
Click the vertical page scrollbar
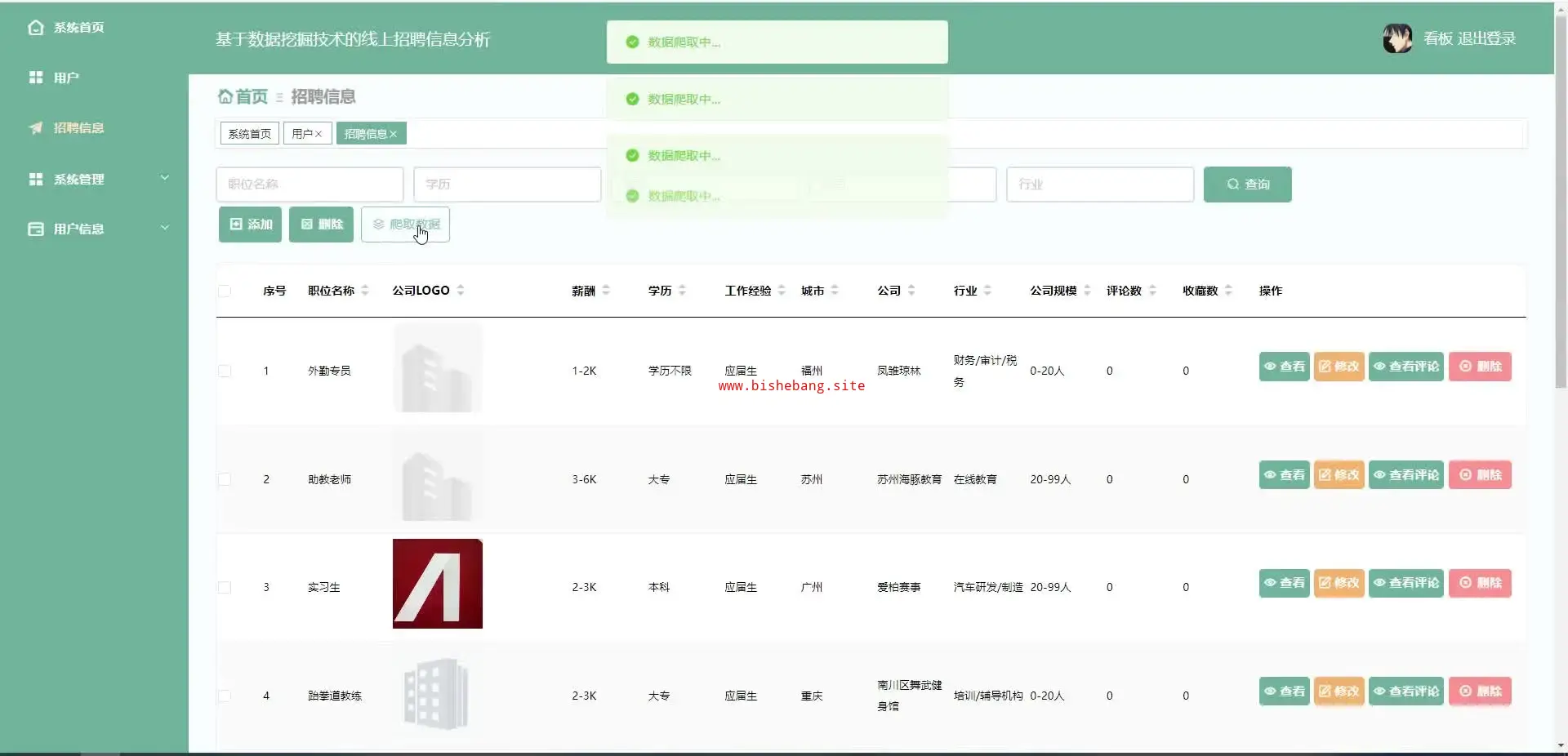point(1561,245)
